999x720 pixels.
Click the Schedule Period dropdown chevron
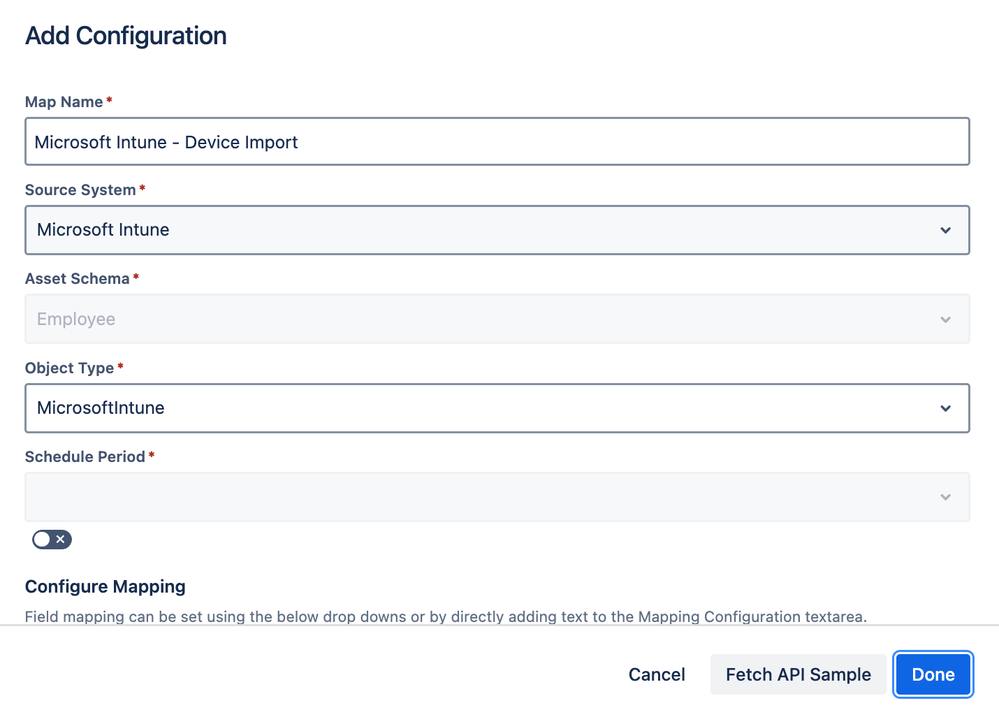(945, 497)
